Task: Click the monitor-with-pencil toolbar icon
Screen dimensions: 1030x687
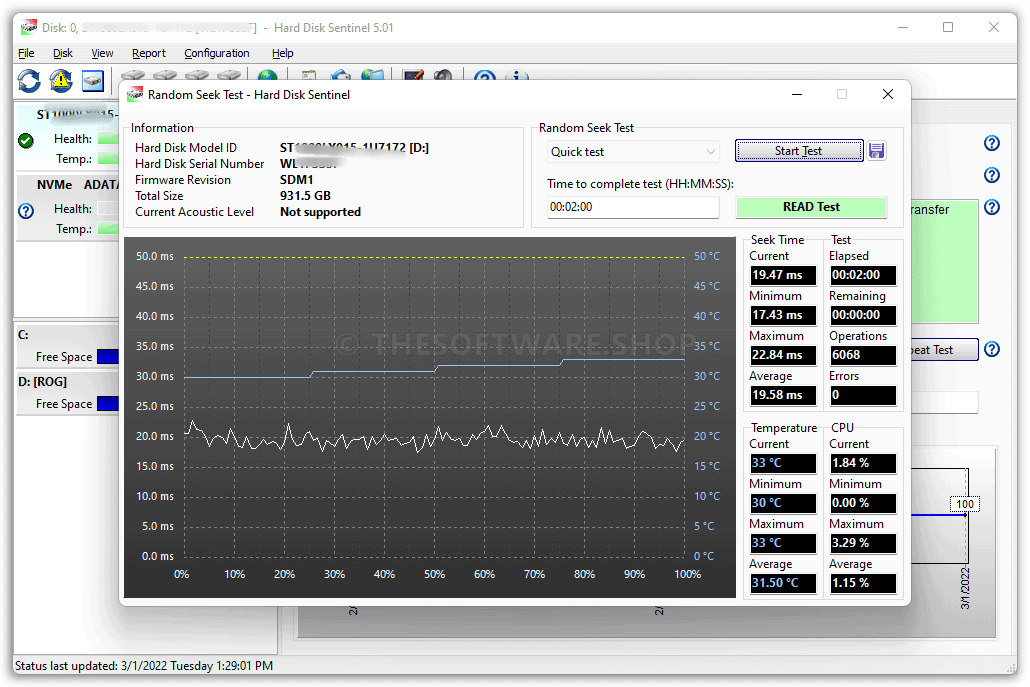Action: [413, 76]
